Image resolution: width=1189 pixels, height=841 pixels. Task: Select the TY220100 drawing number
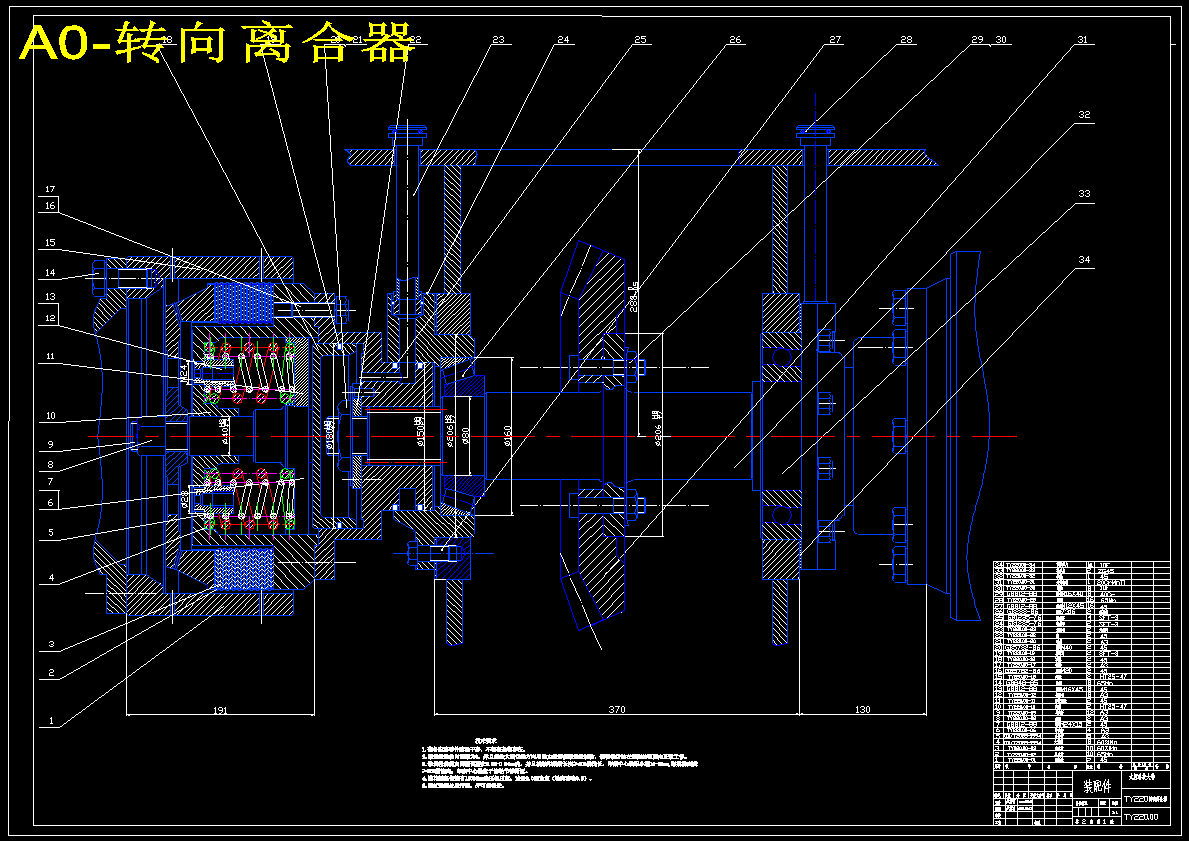(x=1141, y=817)
